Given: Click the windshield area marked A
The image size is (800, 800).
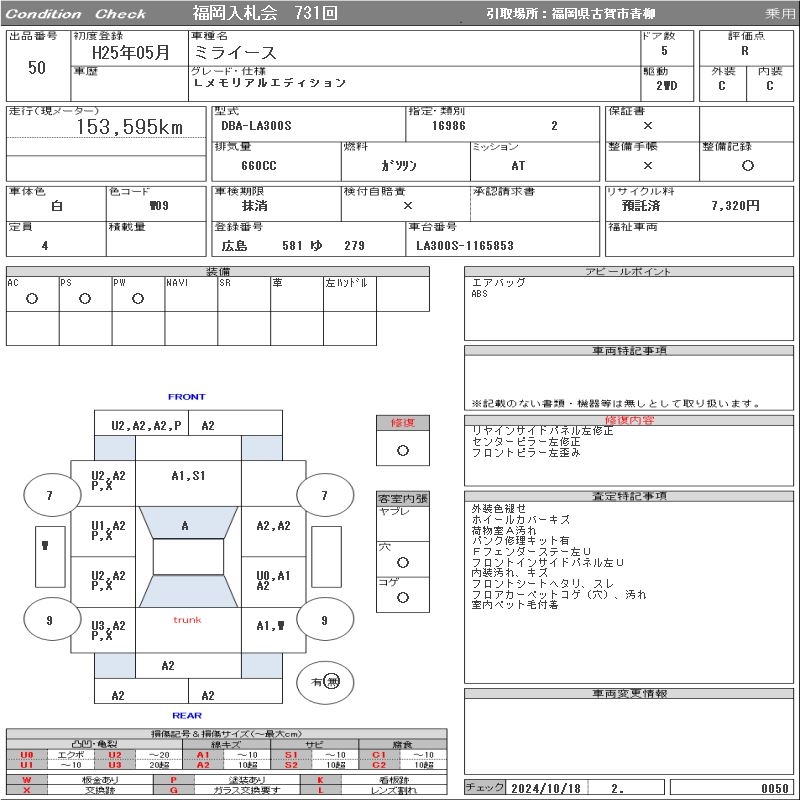Looking at the screenshot, I should coord(187,526).
